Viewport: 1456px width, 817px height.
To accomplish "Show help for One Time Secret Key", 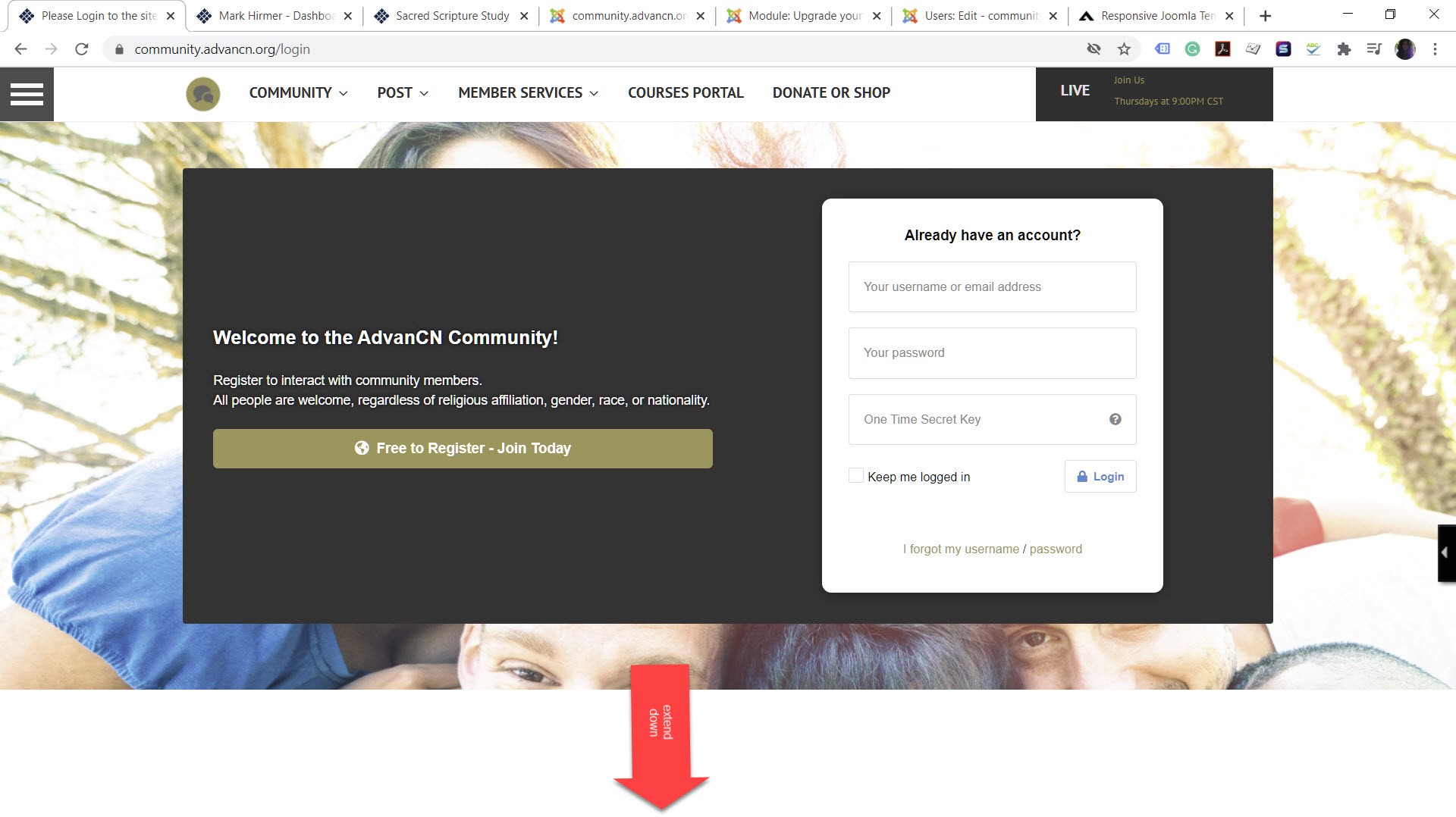I will pos(1116,419).
